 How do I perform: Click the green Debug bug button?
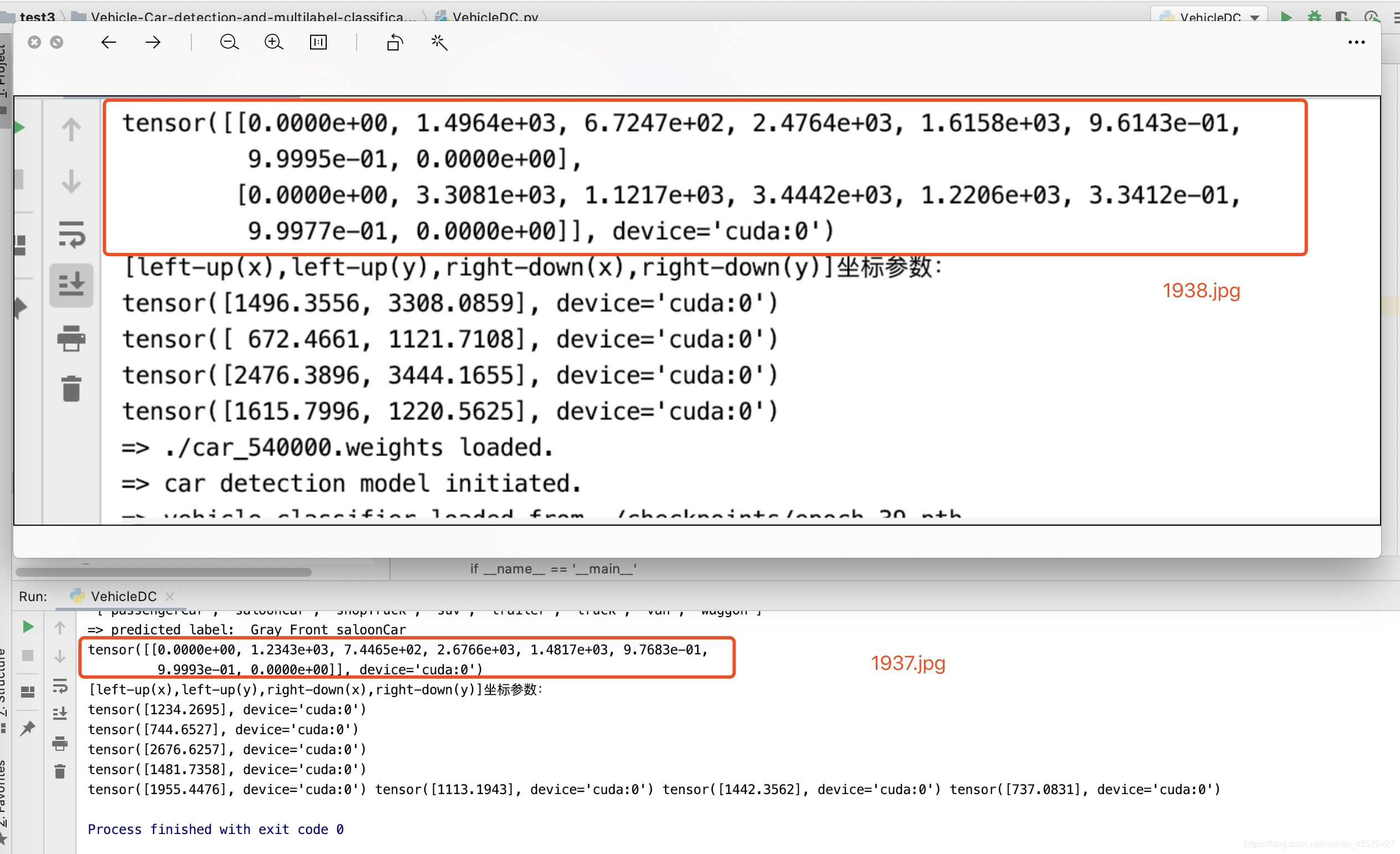(x=1314, y=16)
